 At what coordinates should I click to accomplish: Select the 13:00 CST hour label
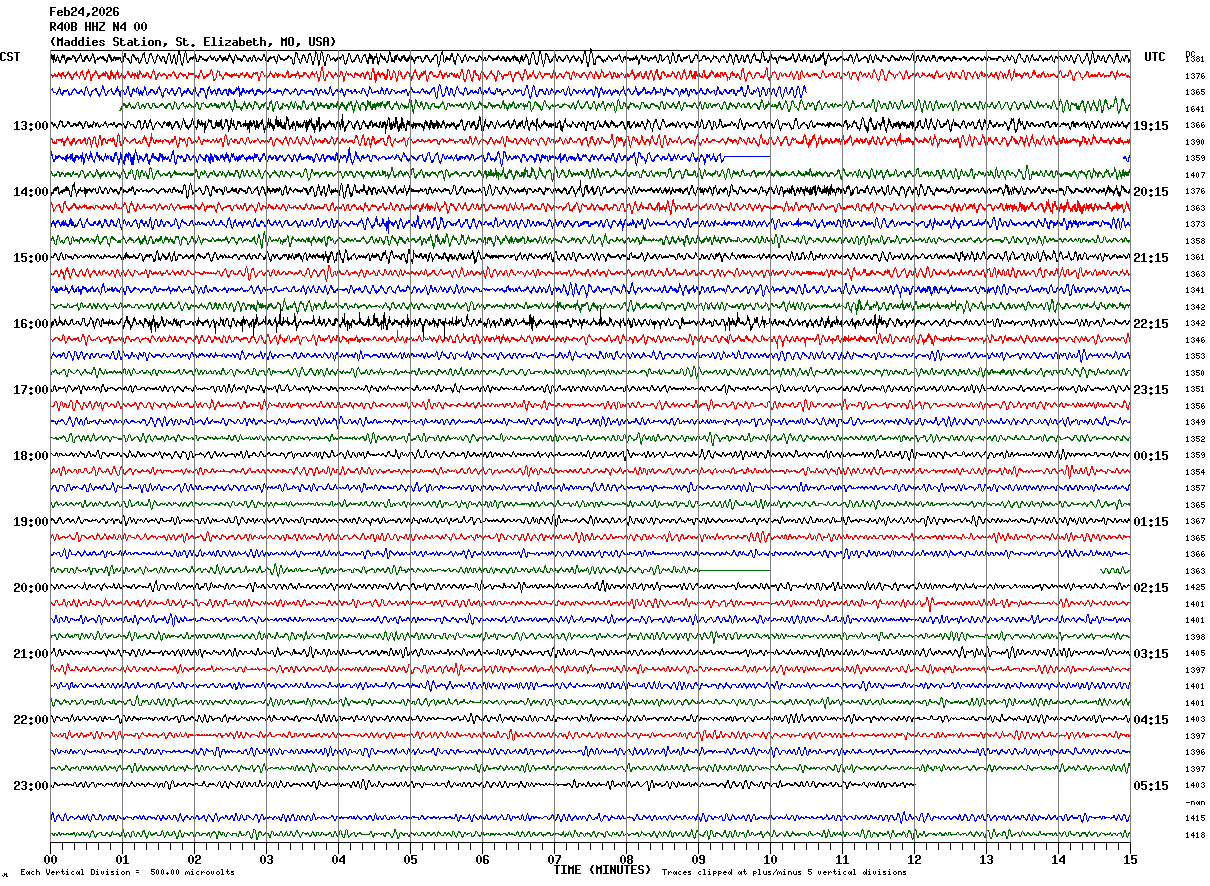pos(30,126)
